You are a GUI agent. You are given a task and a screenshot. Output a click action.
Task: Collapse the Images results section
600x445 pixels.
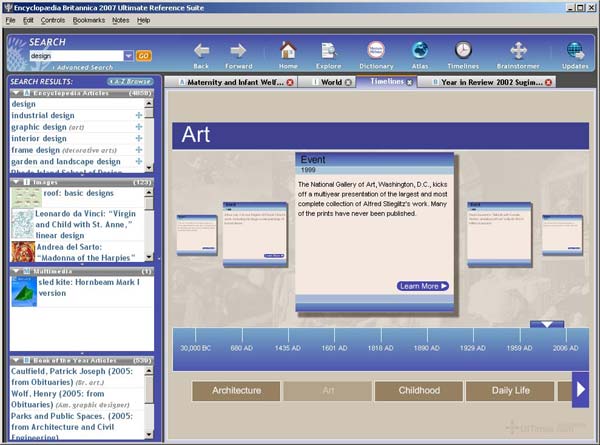pos(16,182)
